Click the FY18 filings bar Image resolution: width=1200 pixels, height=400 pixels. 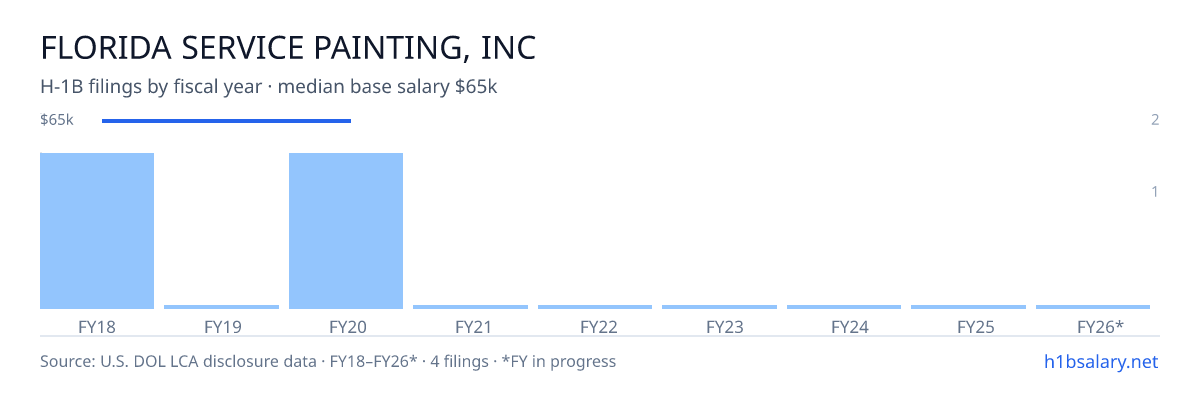pos(97,231)
